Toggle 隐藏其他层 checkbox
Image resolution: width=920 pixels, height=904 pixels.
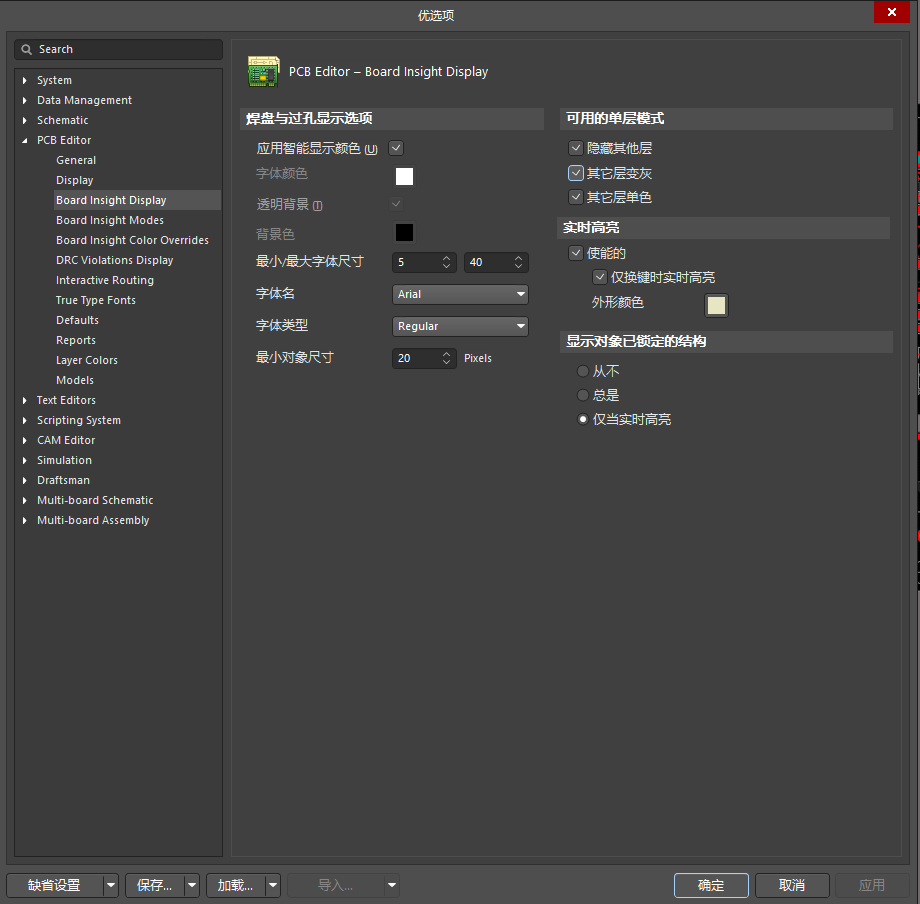576,148
